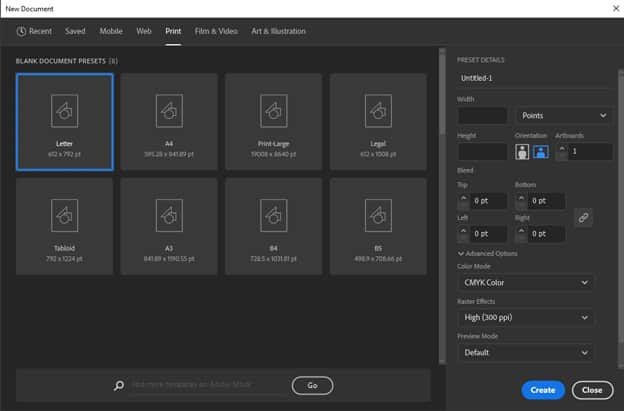Viewport: 624px width, 411px height.
Task: Select the A3 preset
Action: click(x=169, y=226)
